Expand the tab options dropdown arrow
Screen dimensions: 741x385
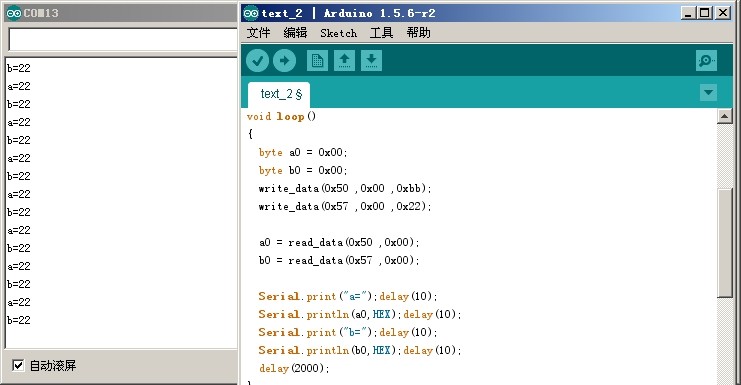pos(708,92)
